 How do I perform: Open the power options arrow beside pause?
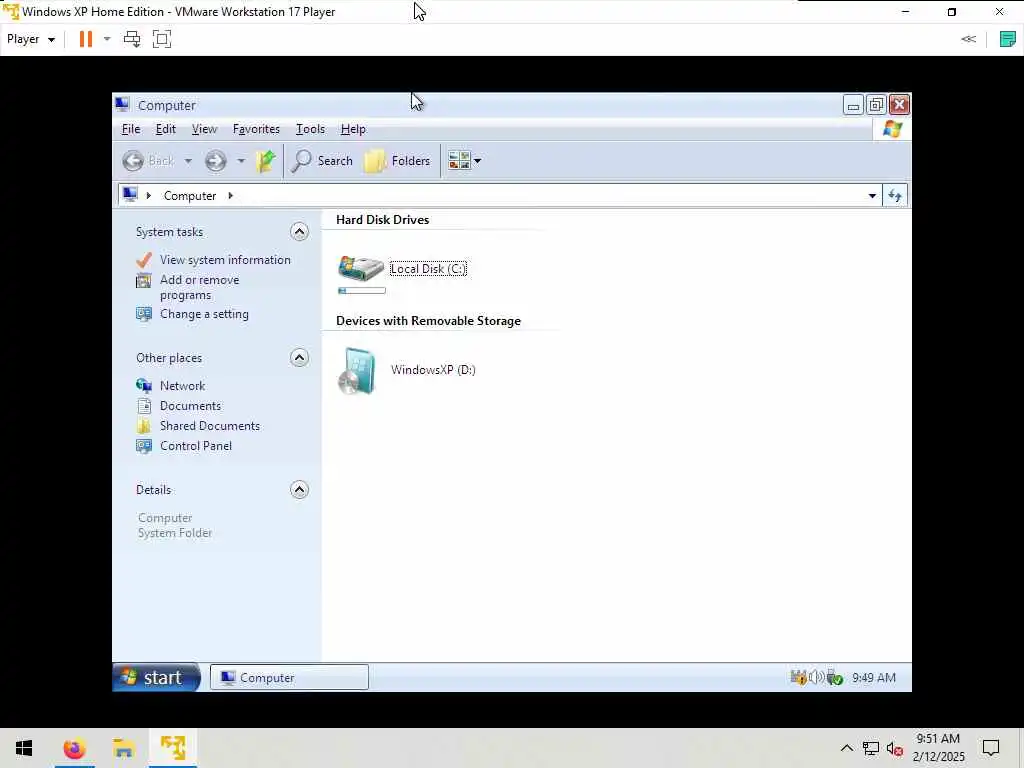(x=107, y=39)
